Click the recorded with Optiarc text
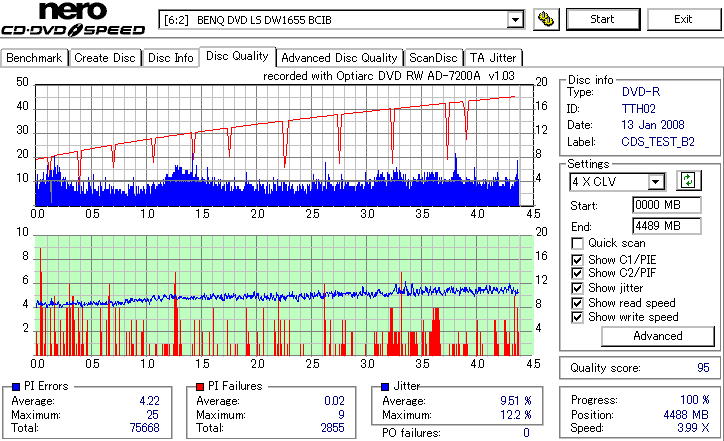Viewport: 724px width, 441px height. point(389,76)
